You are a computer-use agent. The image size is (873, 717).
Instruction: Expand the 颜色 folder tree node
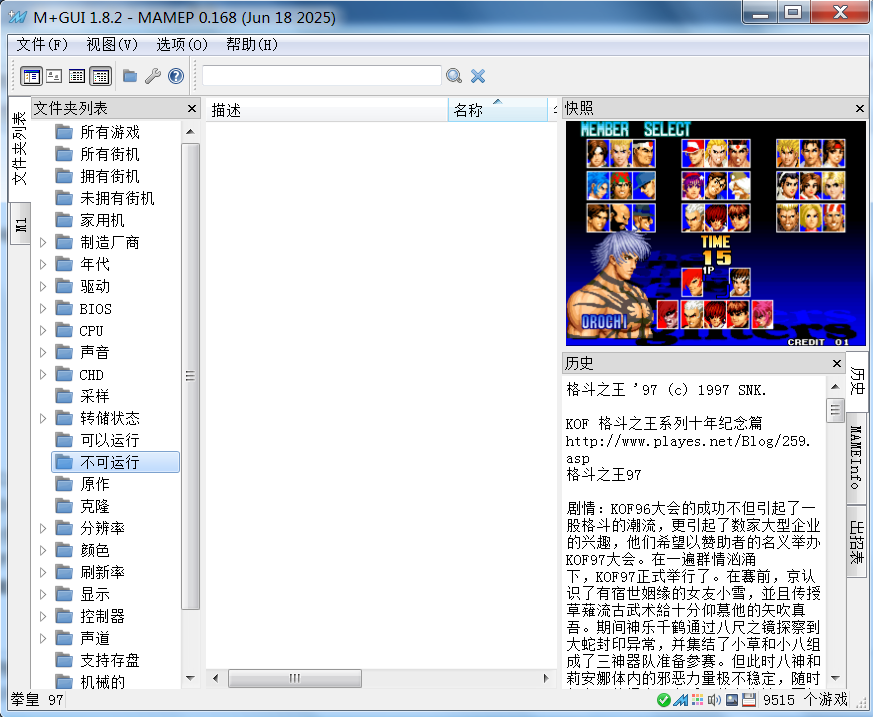pyautogui.click(x=43, y=551)
